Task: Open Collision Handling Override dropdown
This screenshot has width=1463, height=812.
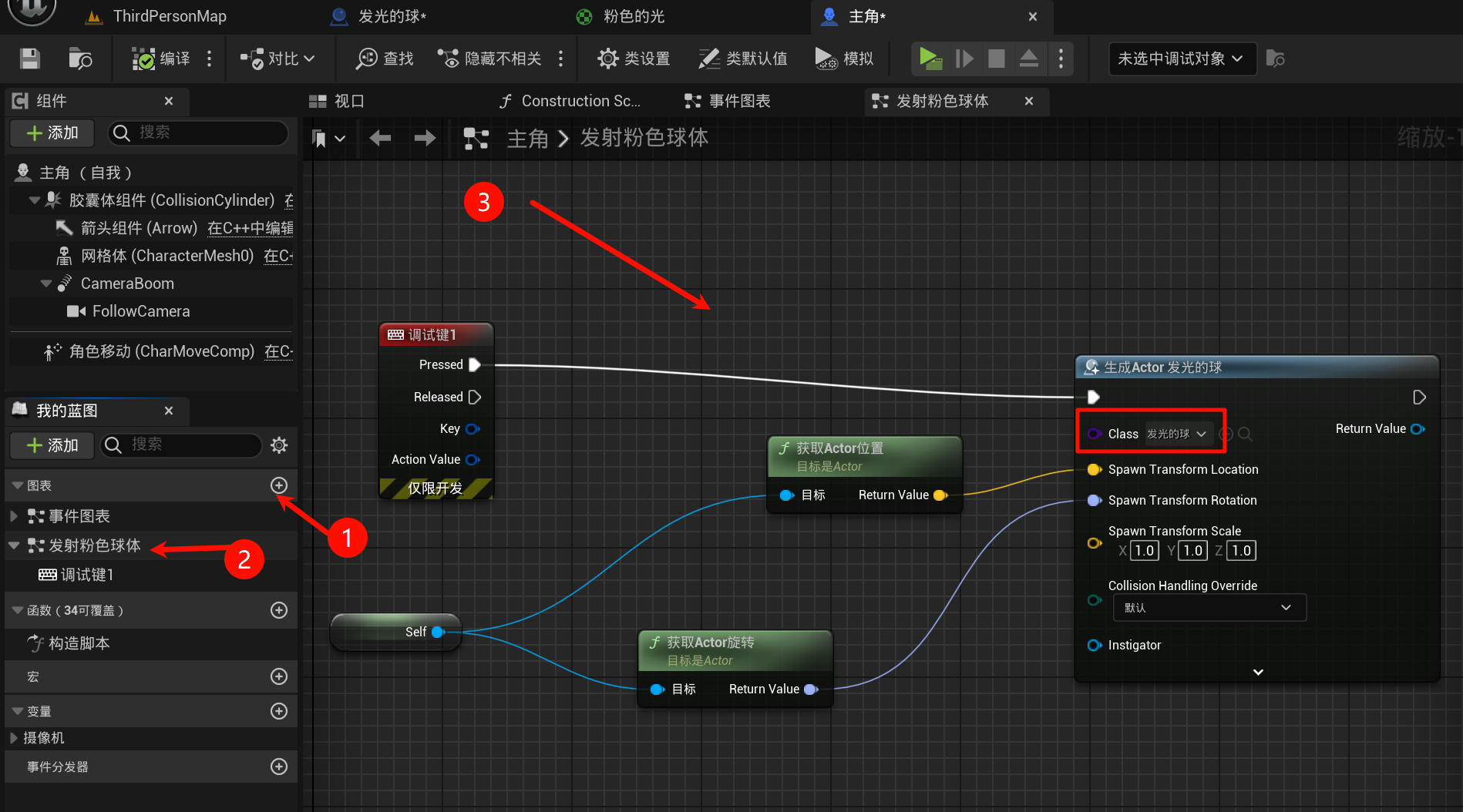Action: tap(1209, 608)
